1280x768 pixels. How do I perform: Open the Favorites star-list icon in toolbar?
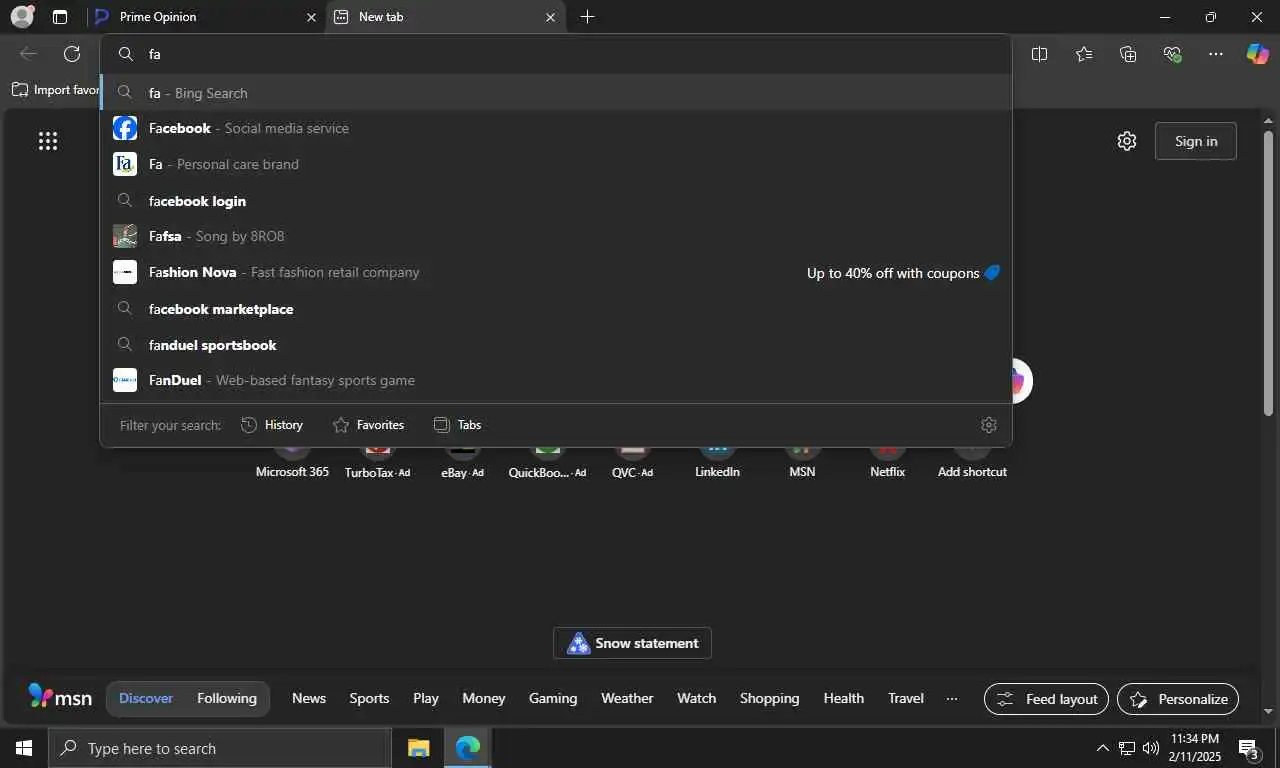click(x=1084, y=54)
